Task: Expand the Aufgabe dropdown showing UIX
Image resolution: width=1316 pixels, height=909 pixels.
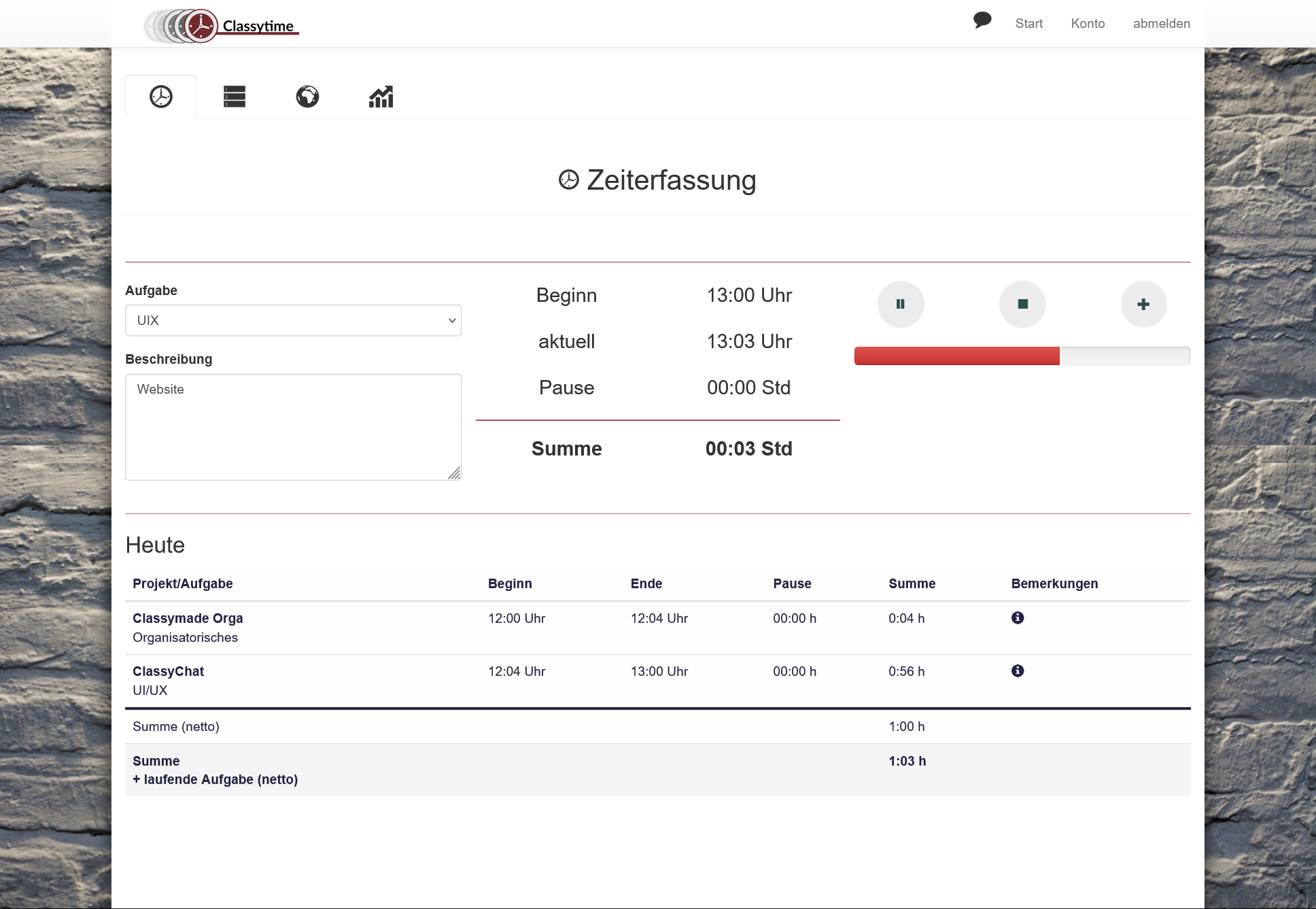Action: click(x=293, y=320)
